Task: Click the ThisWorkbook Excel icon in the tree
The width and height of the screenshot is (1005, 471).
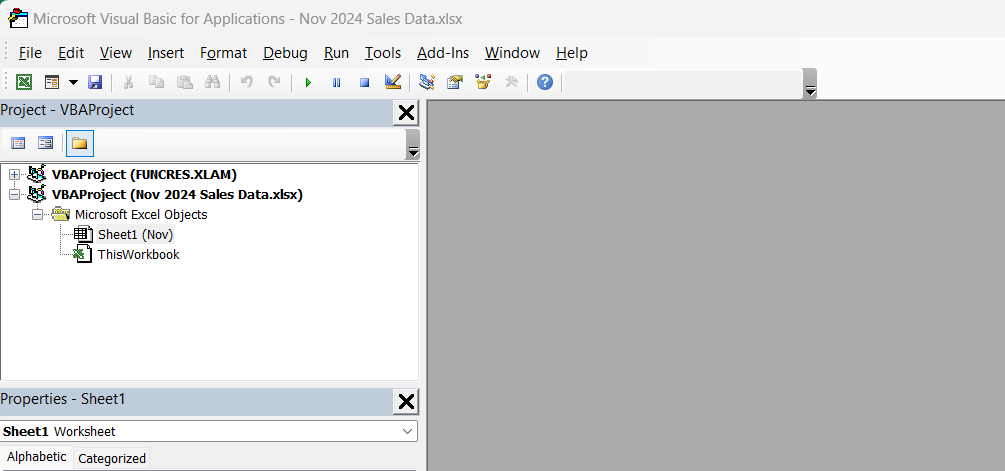Action: [x=83, y=254]
